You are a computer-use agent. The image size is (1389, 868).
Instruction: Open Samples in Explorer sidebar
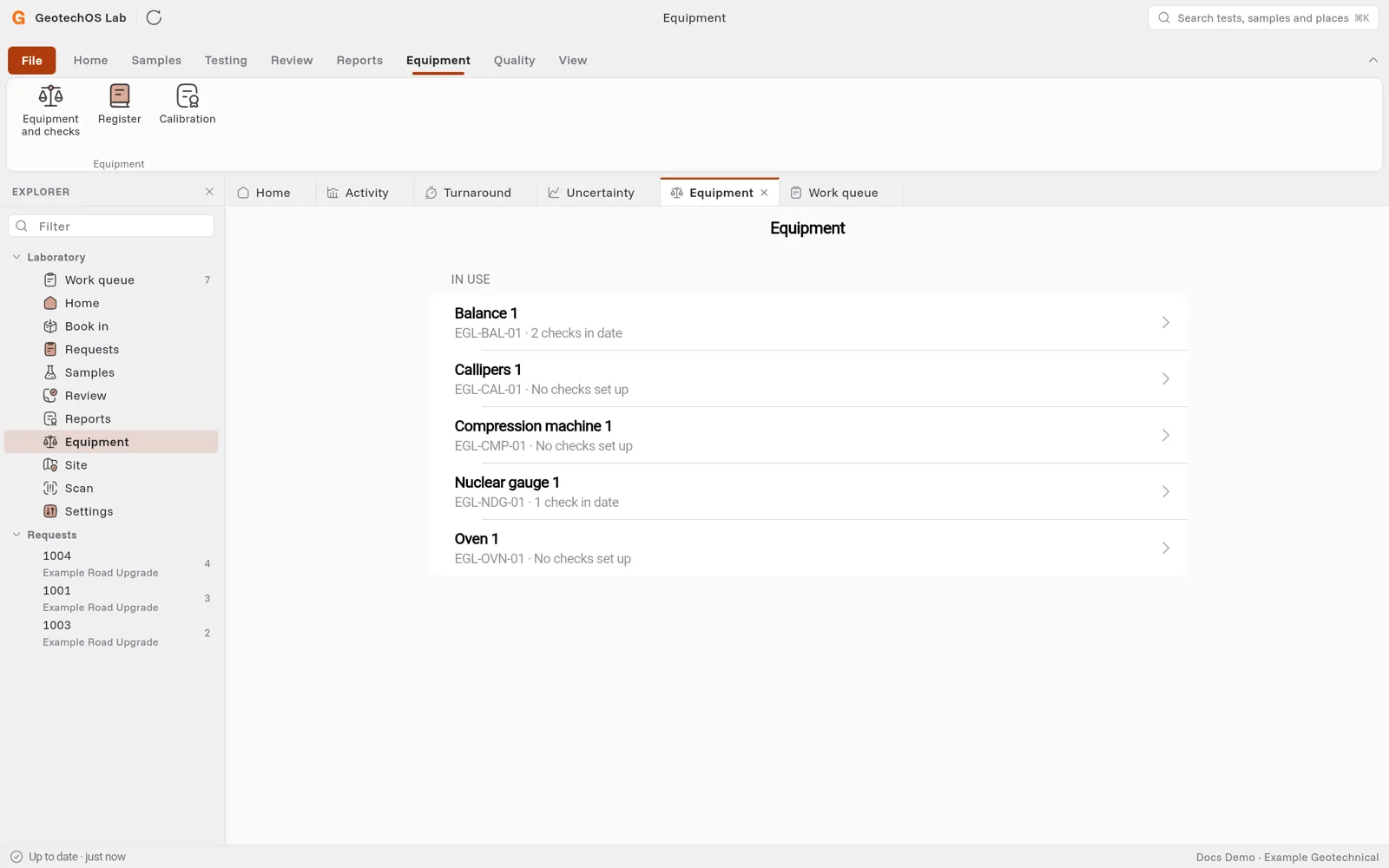pyautogui.click(x=111, y=372)
